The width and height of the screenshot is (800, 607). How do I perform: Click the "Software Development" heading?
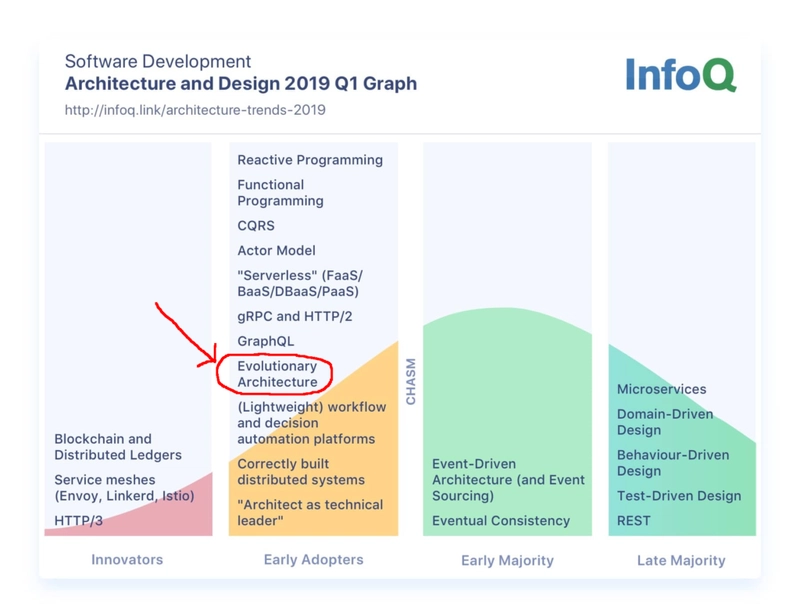click(158, 61)
